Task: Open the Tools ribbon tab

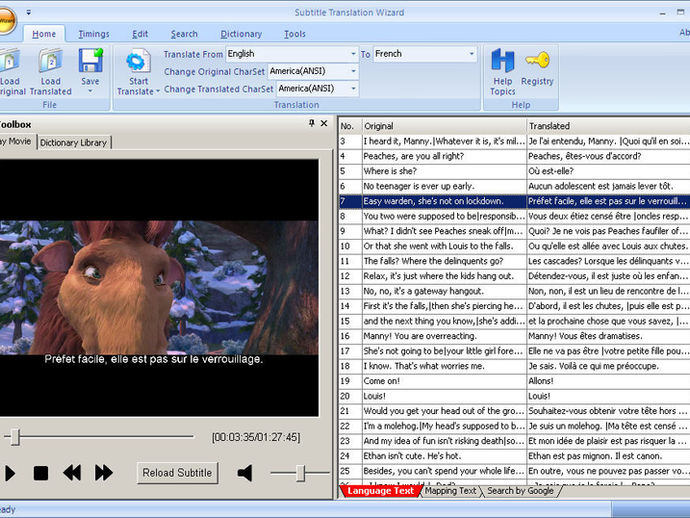Action: 295,34
